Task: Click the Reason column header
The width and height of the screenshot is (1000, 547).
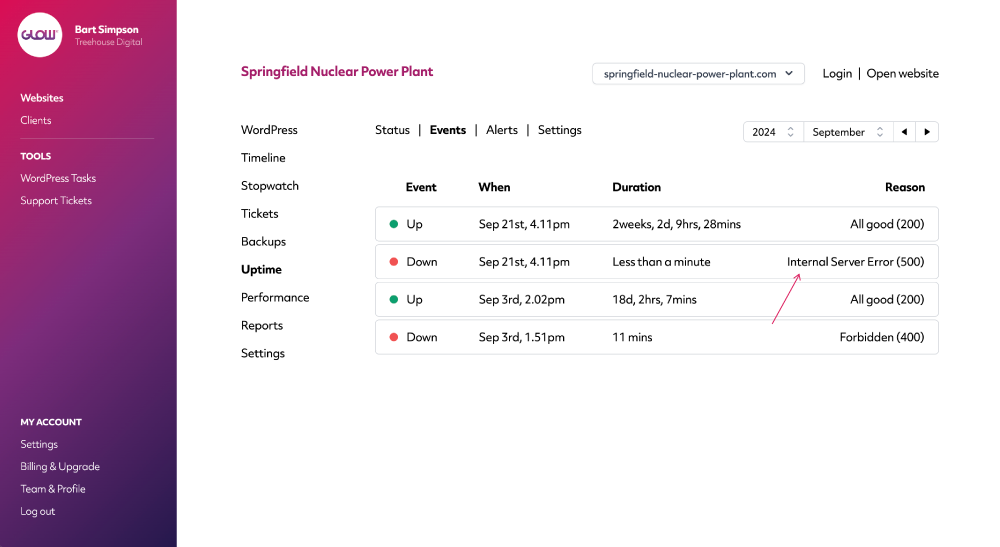Action: (x=905, y=187)
